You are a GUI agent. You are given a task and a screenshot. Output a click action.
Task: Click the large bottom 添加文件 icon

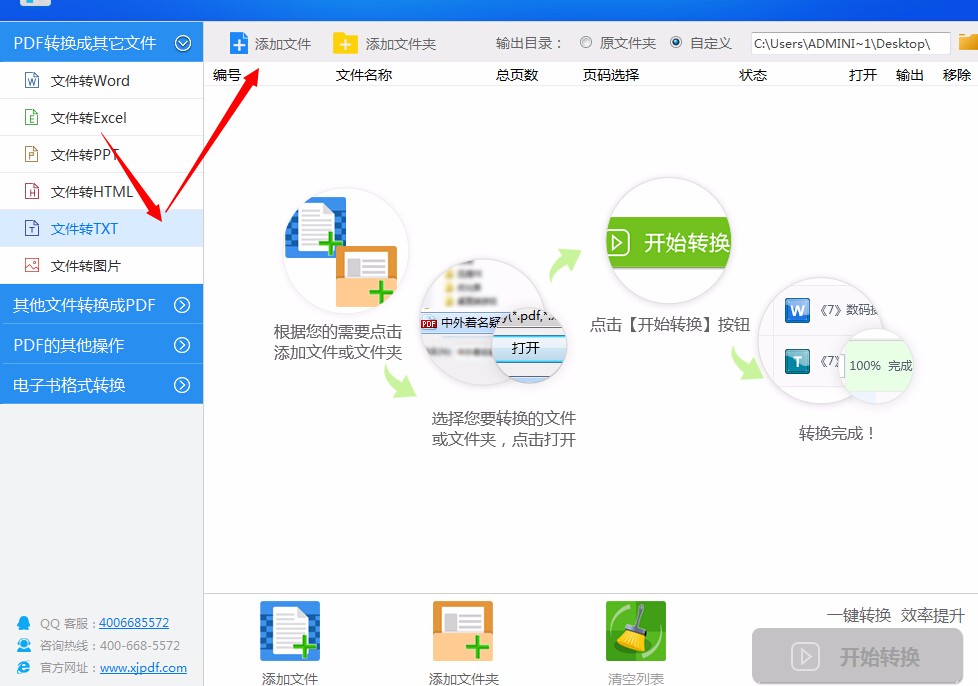[290, 630]
